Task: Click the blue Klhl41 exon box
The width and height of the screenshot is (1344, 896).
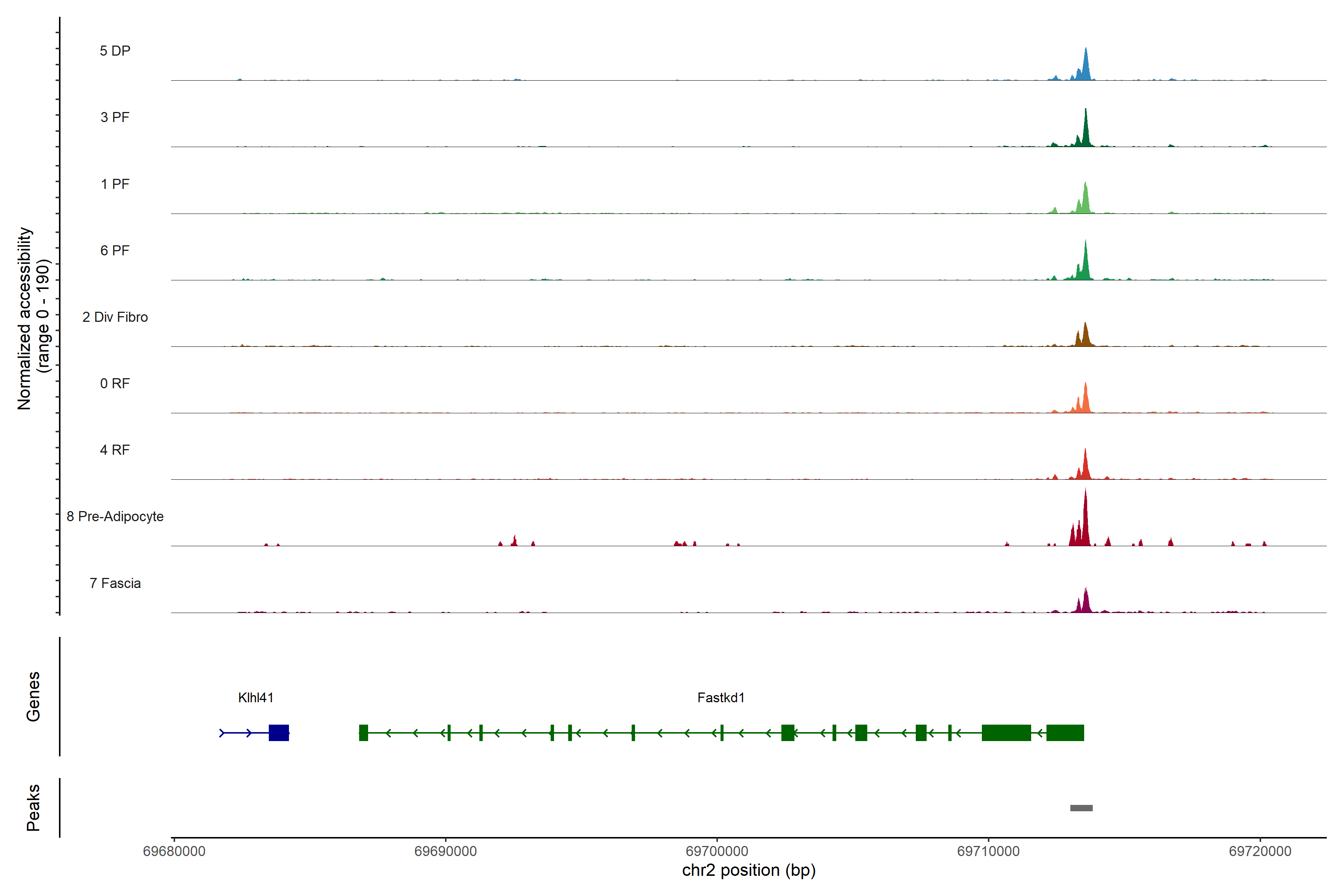Action: (x=278, y=732)
